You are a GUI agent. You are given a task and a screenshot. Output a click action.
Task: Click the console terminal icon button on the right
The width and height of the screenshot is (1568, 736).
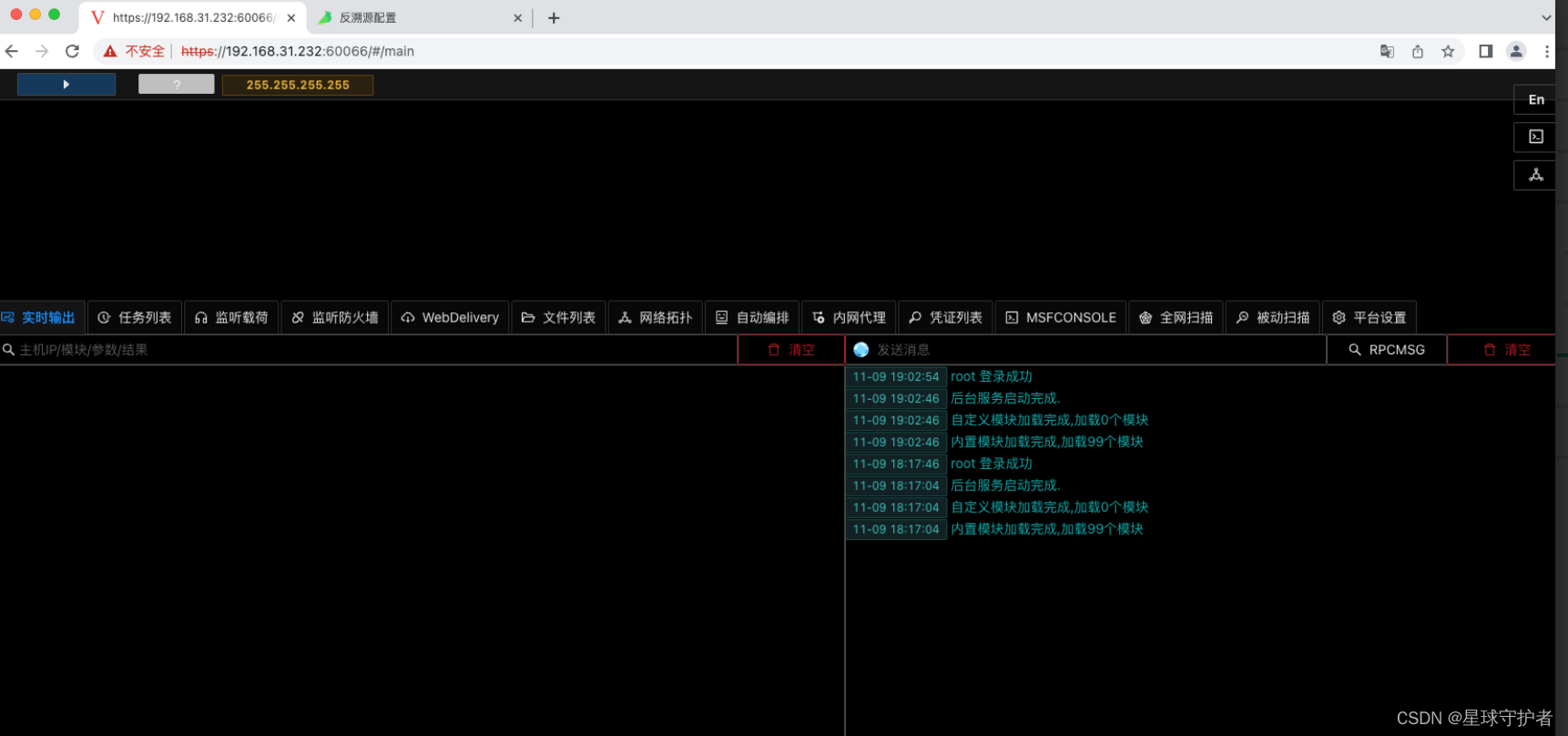point(1536,137)
